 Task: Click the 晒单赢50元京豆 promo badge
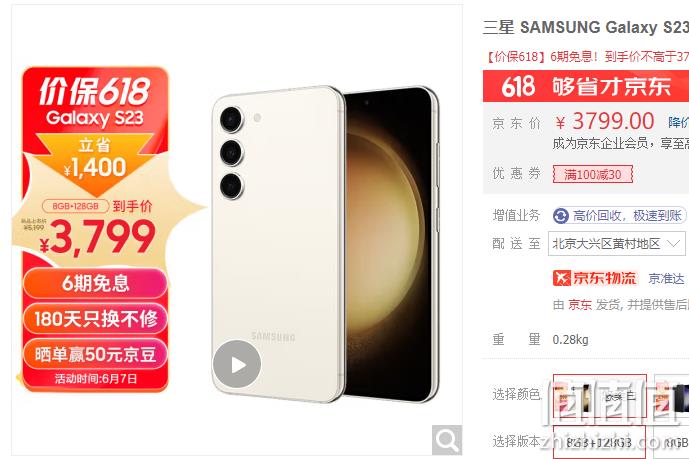coord(95,354)
